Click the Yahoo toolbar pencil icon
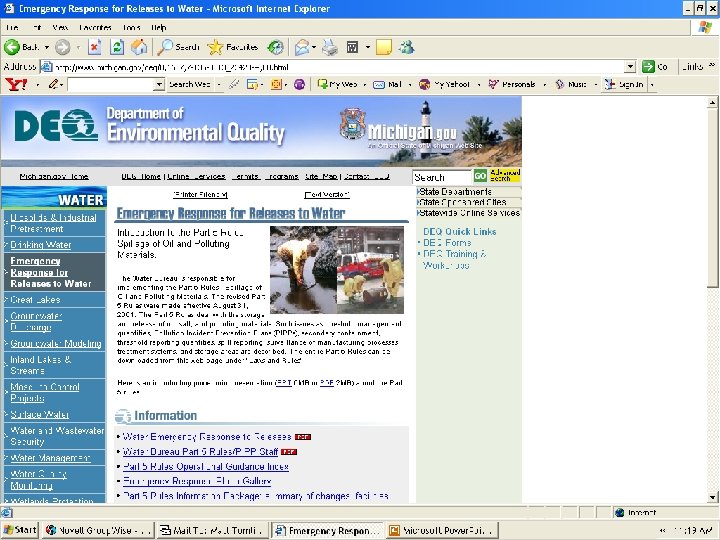This screenshot has height=540, width=720. [x=54, y=84]
